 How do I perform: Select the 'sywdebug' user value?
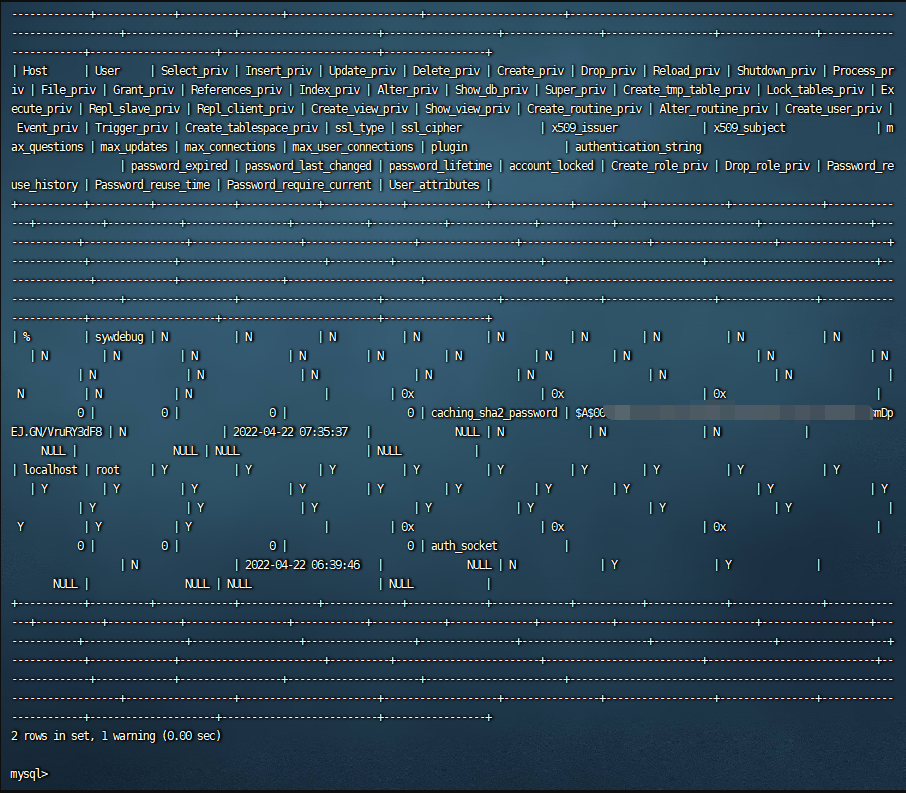[x=119, y=337]
